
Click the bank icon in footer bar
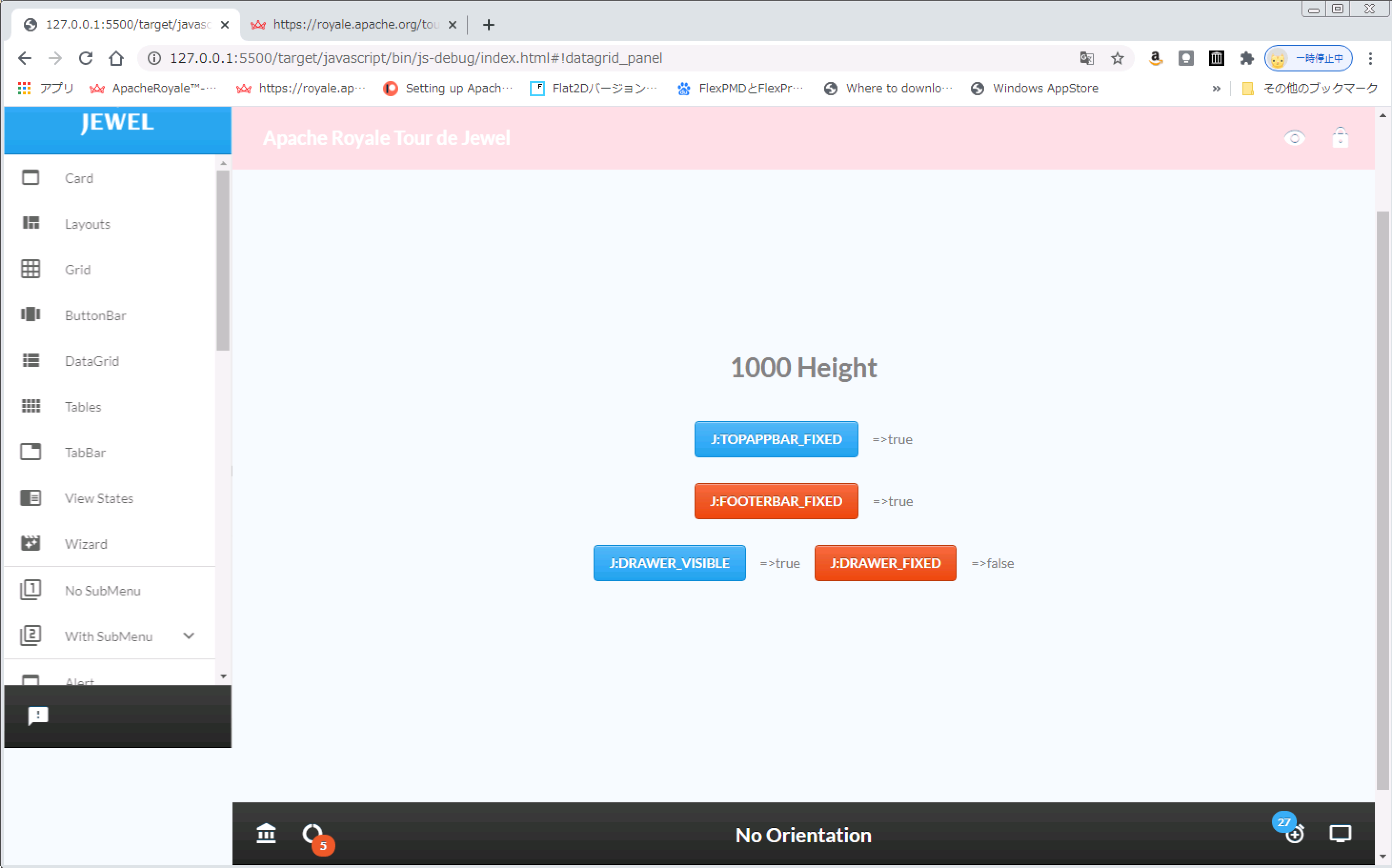pyautogui.click(x=266, y=834)
